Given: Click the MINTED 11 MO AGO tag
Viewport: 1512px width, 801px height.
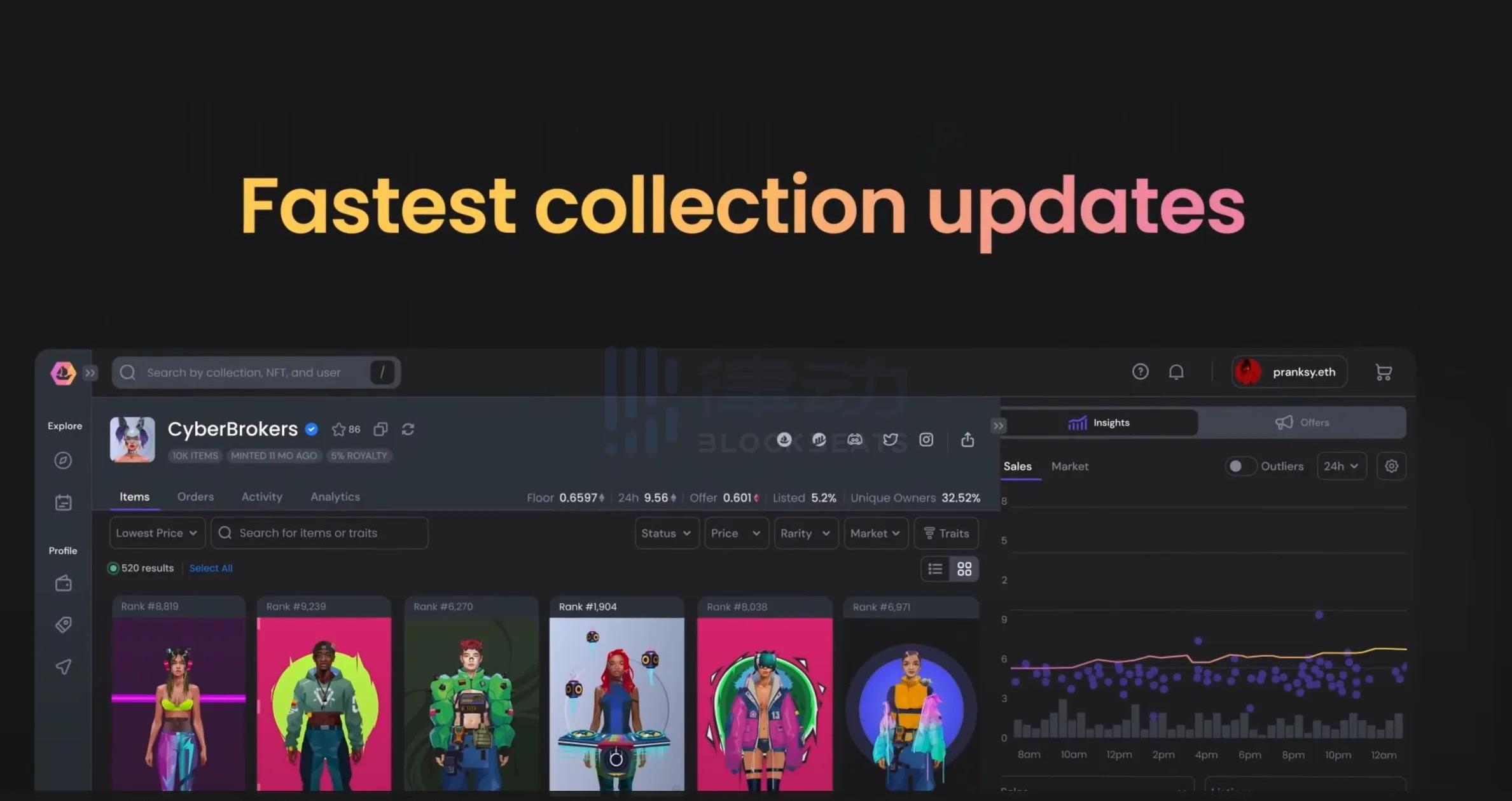Looking at the screenshot, I should click(x=274, y=456).
